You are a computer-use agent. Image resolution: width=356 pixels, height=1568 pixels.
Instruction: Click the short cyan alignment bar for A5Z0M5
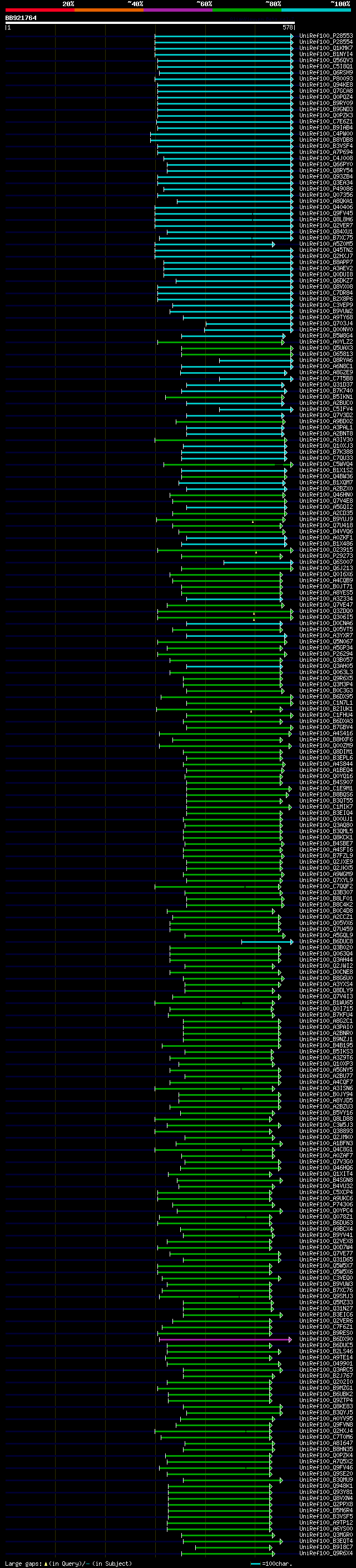click(x=215, y=244)
